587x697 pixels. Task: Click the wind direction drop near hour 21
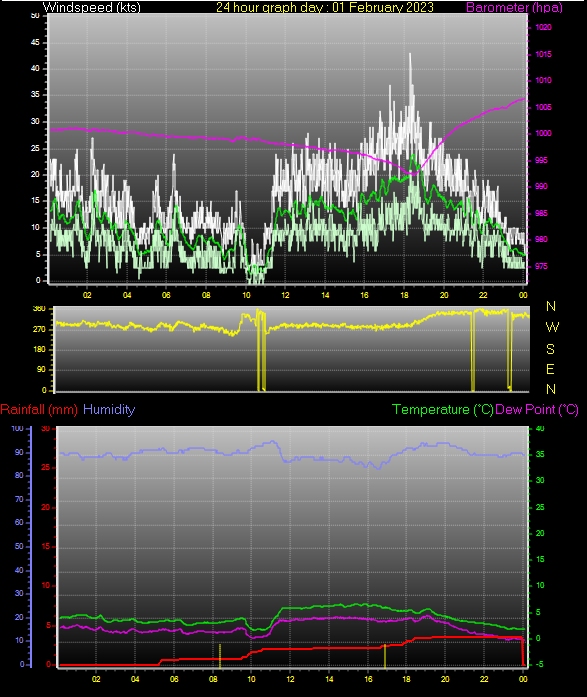click(473, 351)
